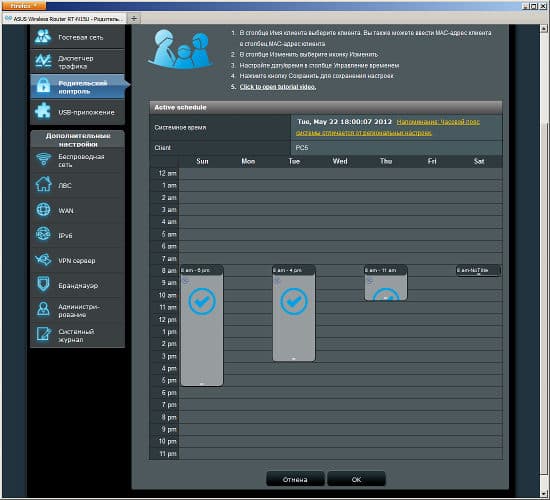Image resolution: width=550 pixels, height=500 pixels.
Task: Click the parental control family illustration
Action: (181, 49)
